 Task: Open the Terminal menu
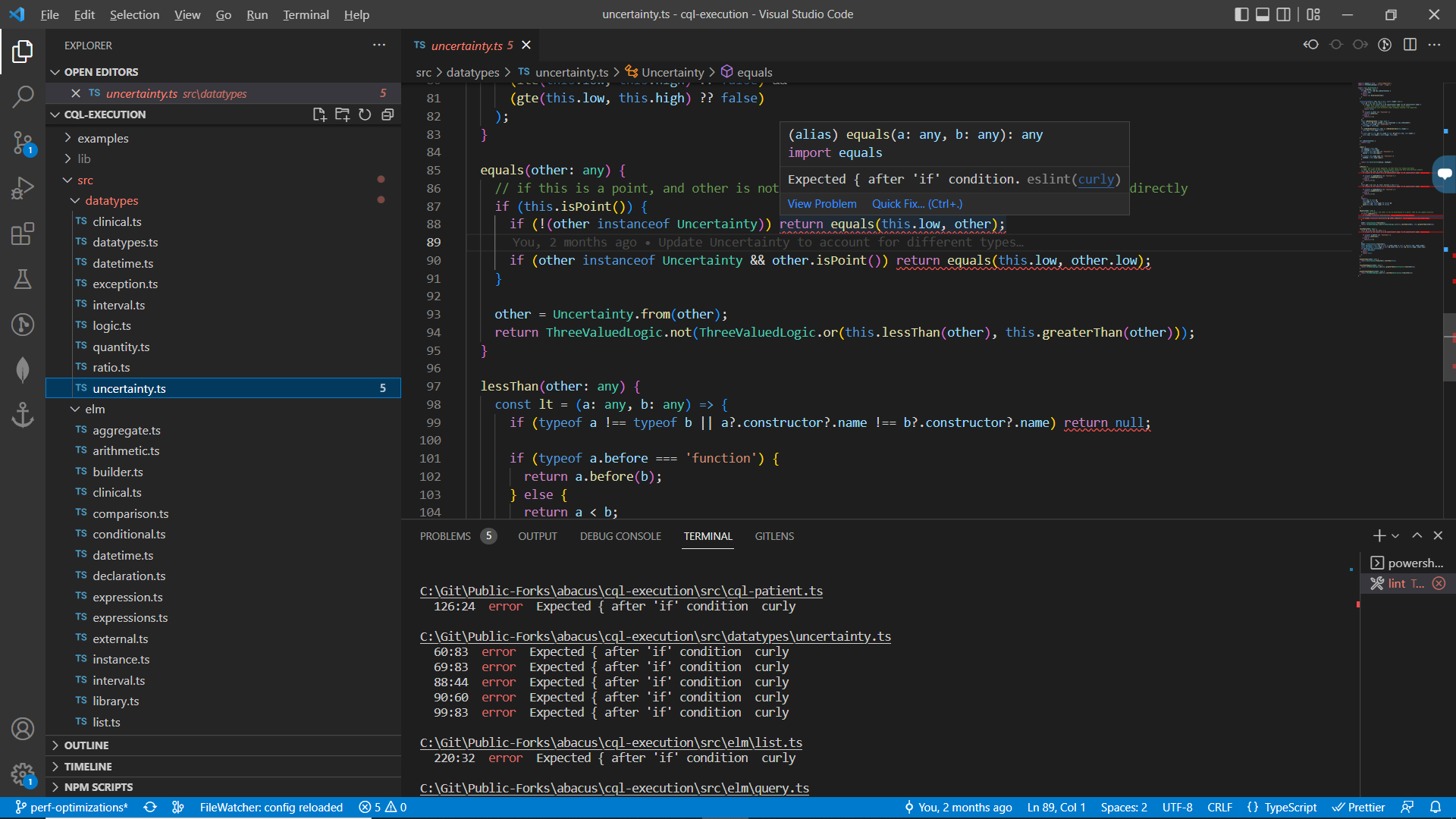pos(306,14)
